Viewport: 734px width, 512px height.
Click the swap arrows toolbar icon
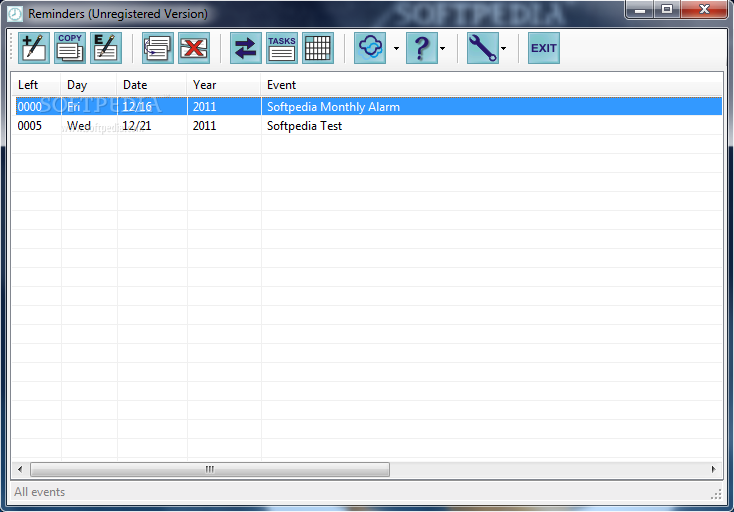pos(246,48)
